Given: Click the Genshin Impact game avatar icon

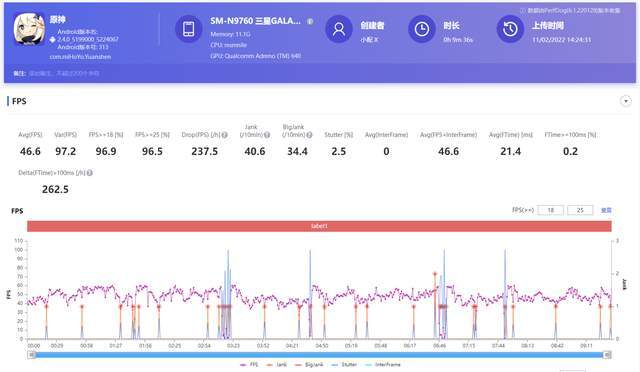Looking at the screenshot, I should point(29,29).
